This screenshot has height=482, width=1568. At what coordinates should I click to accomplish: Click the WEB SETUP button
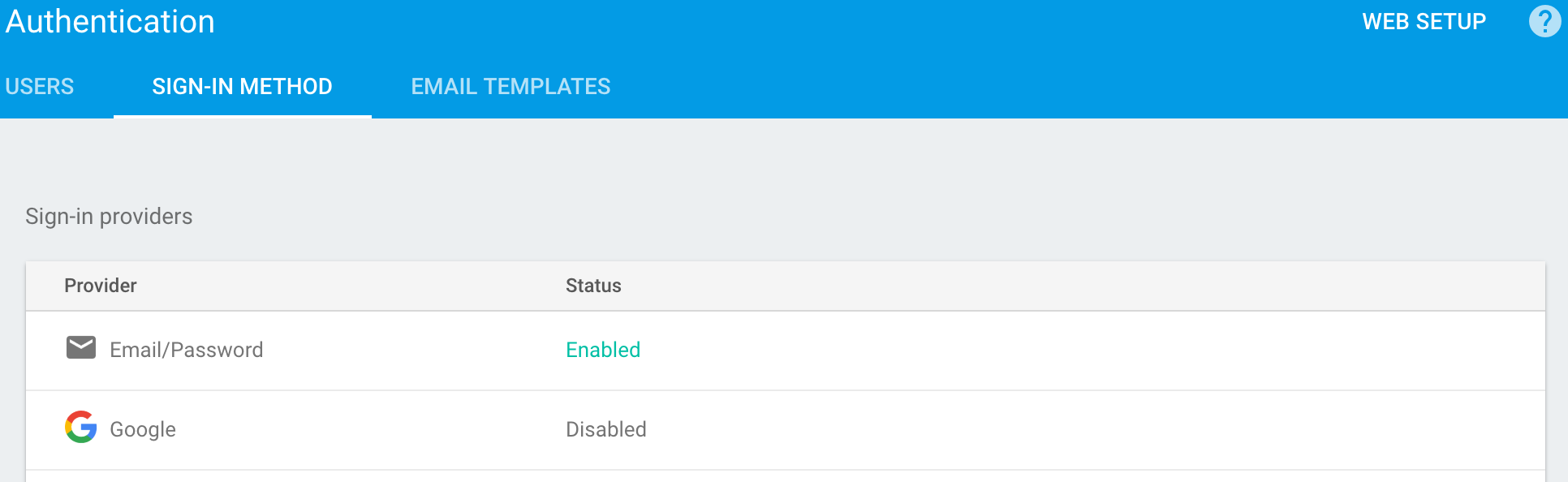point(1424,22)
